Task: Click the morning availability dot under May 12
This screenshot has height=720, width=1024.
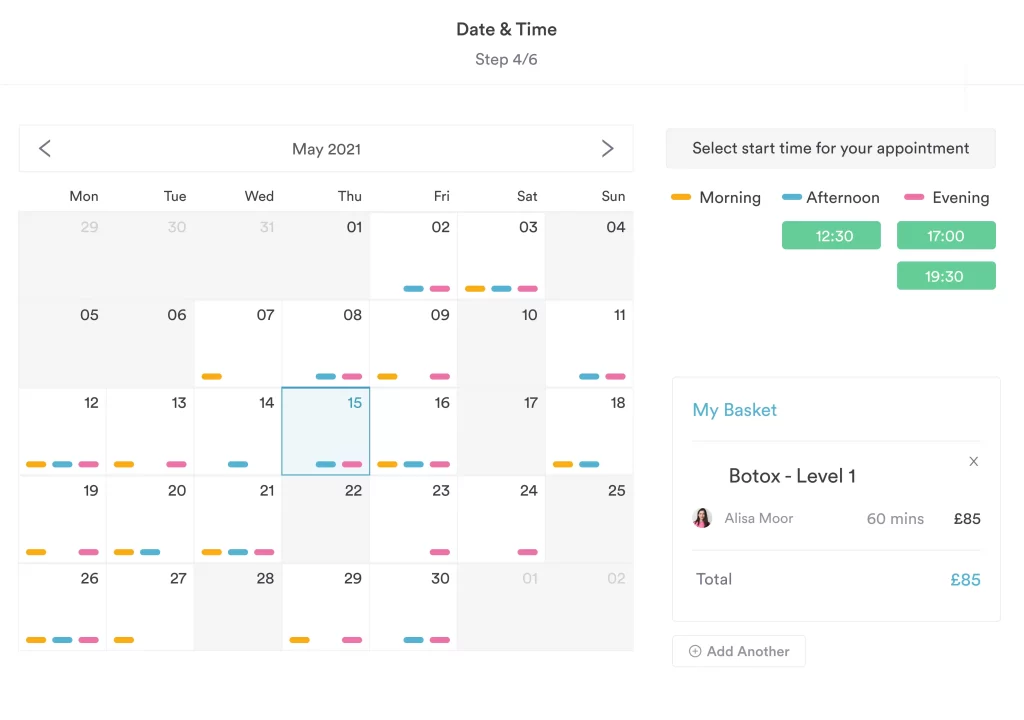Action: [x=36, y=464]
